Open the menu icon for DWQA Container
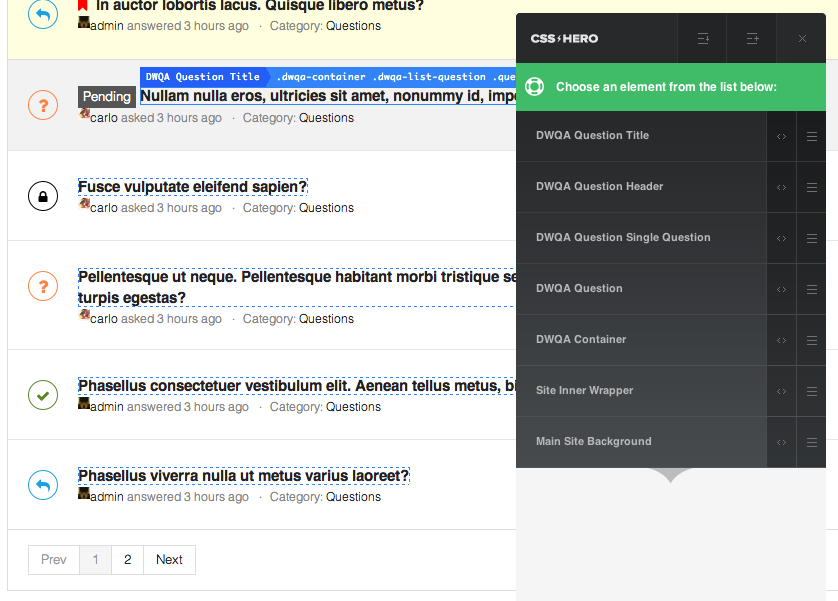Screen dimensions: 838x601 (811, 340)
